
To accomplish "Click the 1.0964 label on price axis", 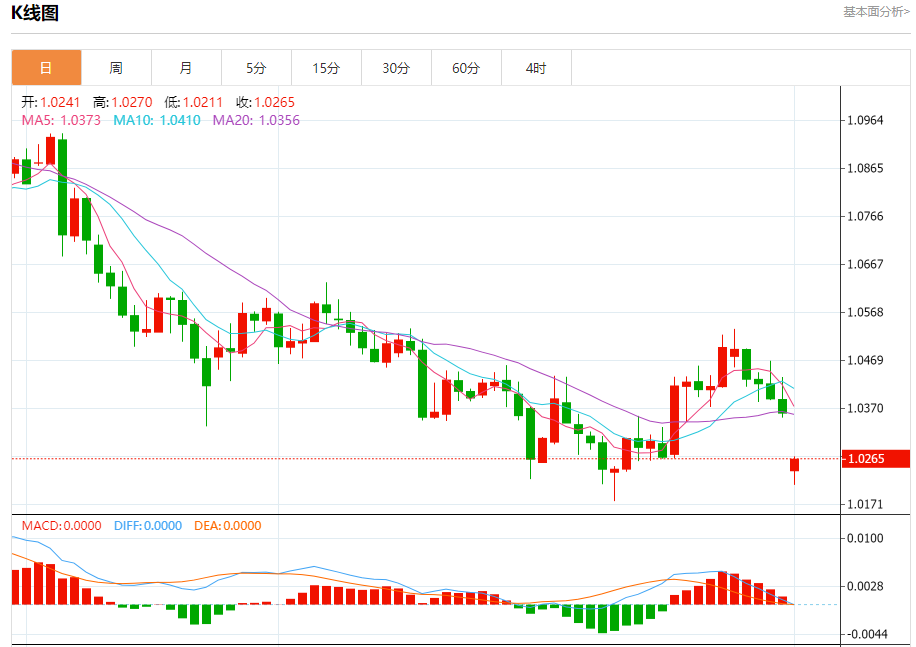I will [865, 120].
